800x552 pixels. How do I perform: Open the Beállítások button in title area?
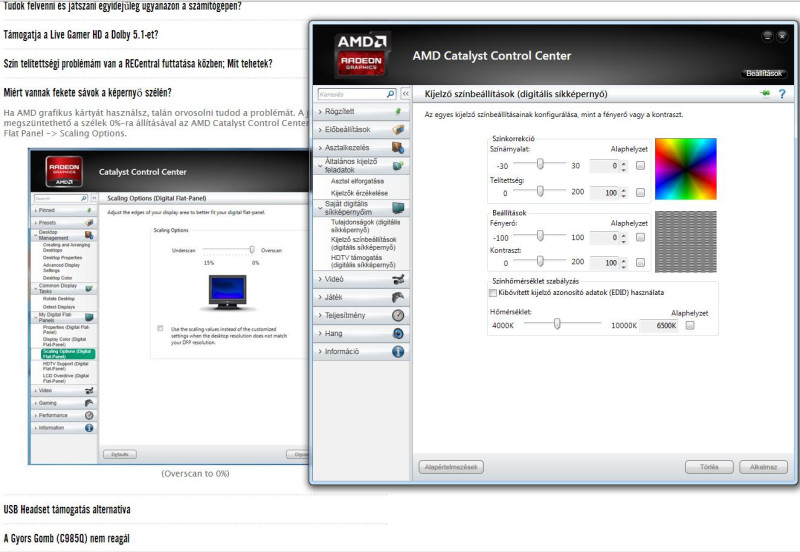(764, 73)
